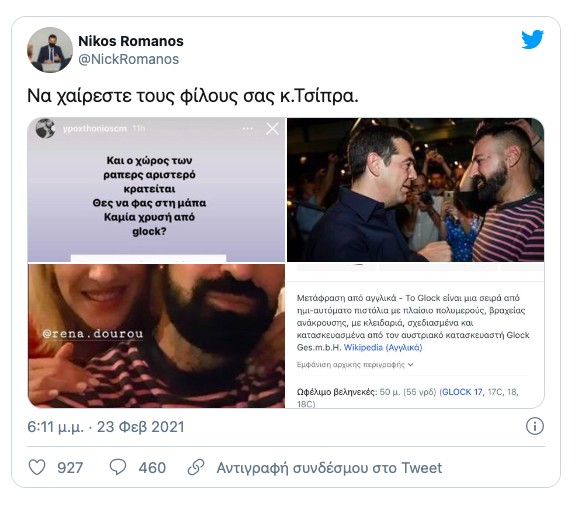Viewport: 578px width, 505px height.
Task: Close the story with X icon
Action: coord(272,129)
